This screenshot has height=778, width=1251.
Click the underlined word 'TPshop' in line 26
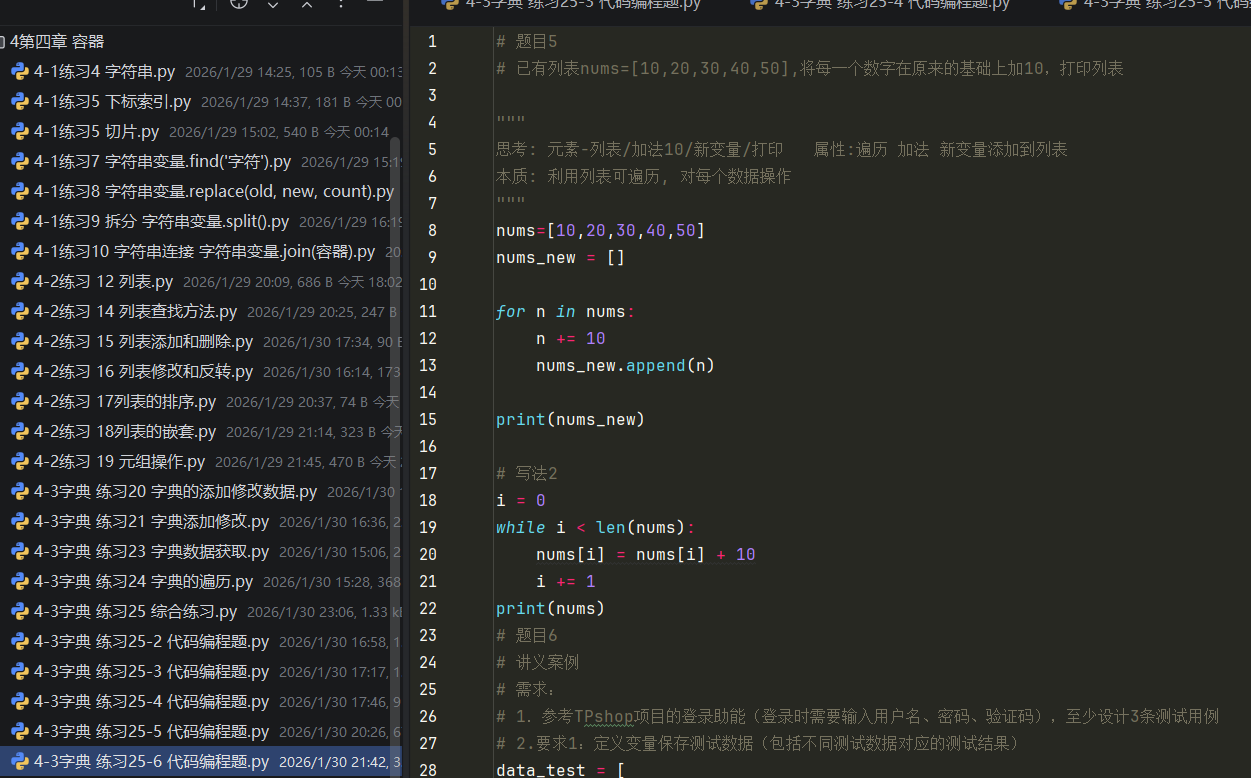point(604,717)
